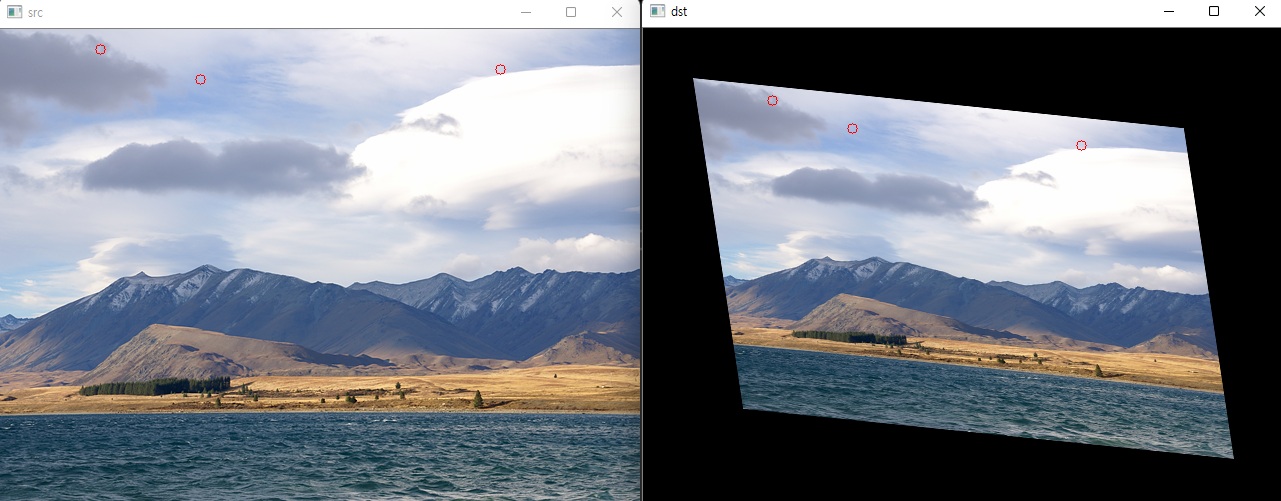Click the src window's app icon
Viewport: 1281px width, 501px height.
14,12
